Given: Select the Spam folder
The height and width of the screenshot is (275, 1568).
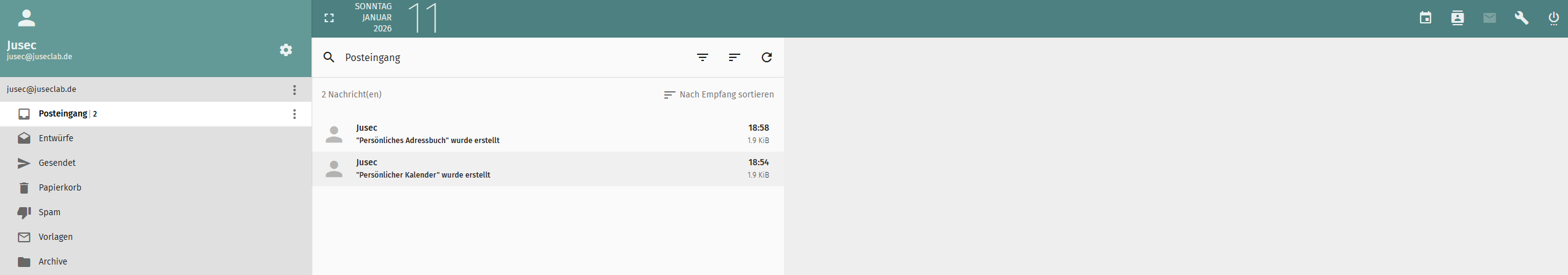Looking at the screenshot, I should 49,212.
